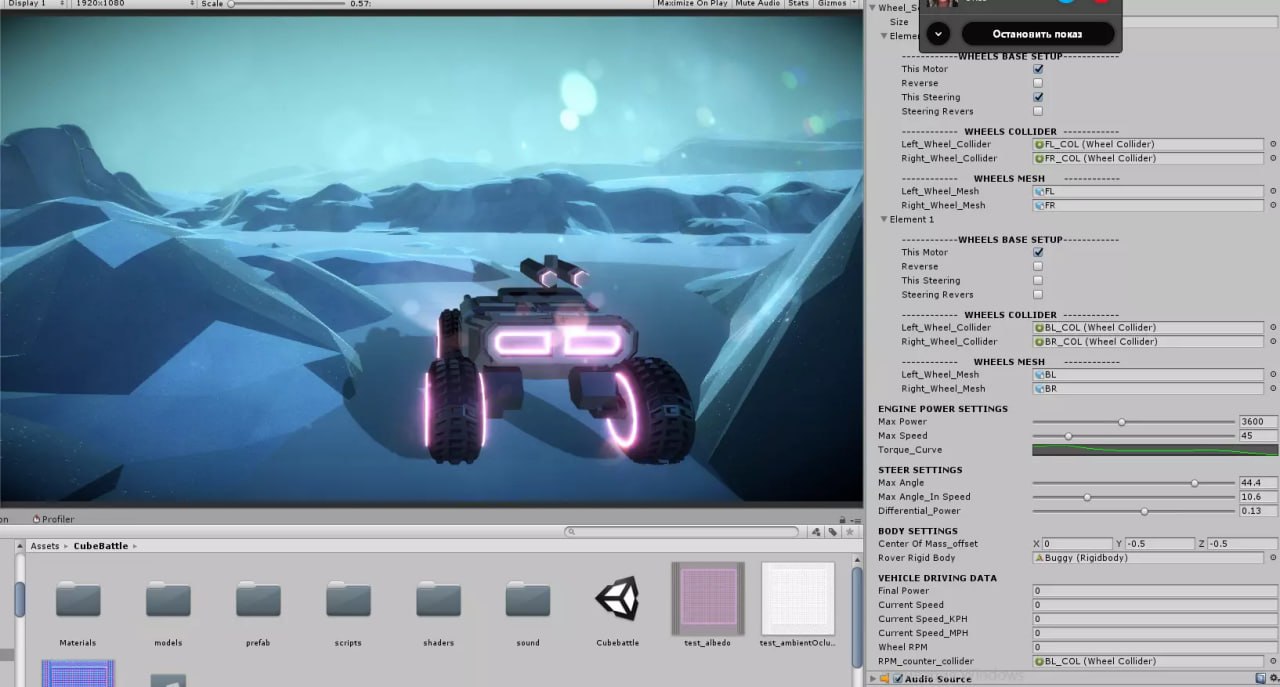1280x687 pixels.
Task: Click the object picker for Rover Rigid Body
Action: [1273, 558]
